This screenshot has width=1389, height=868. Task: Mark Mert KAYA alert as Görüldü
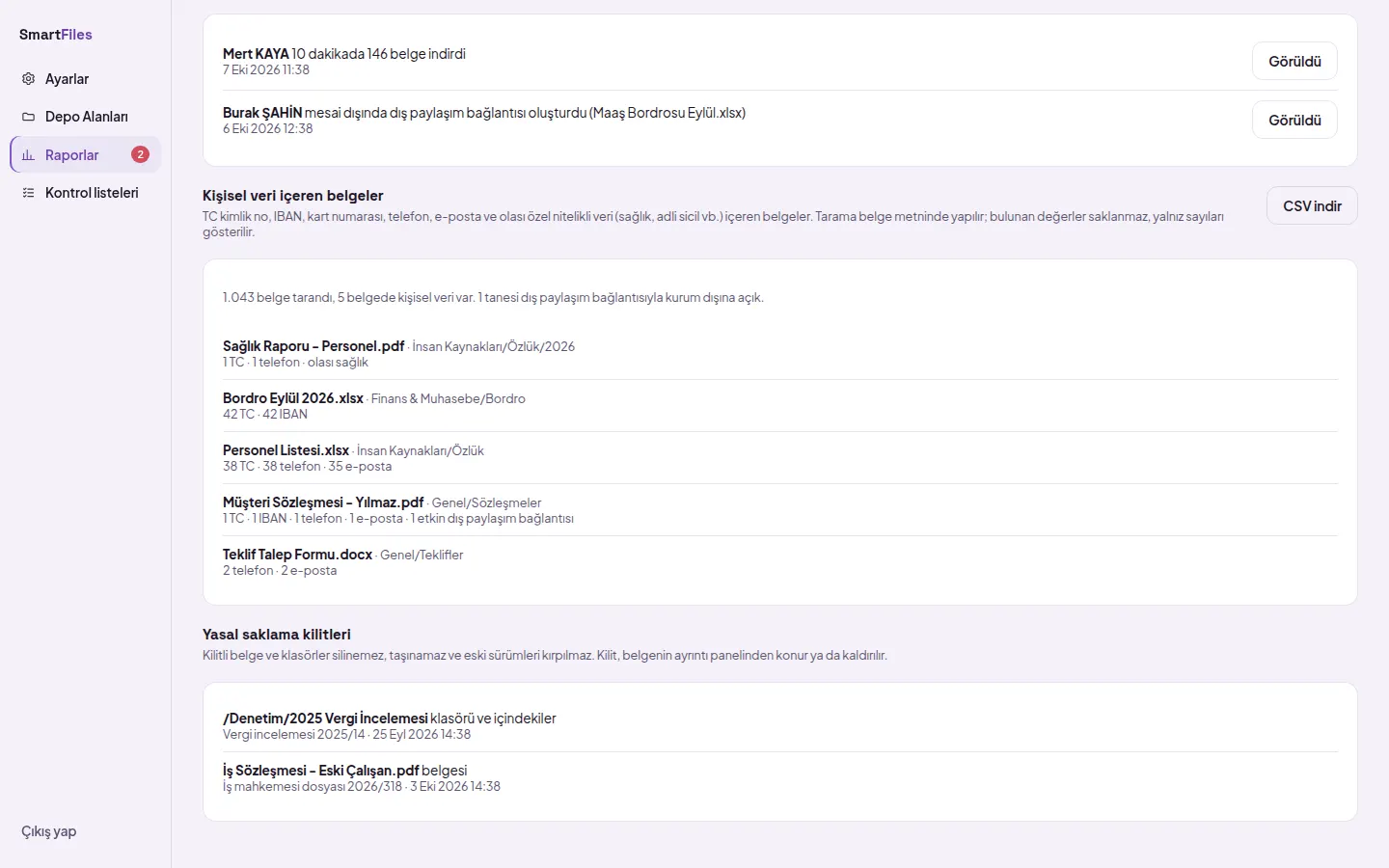click(x=1294, y=61)
